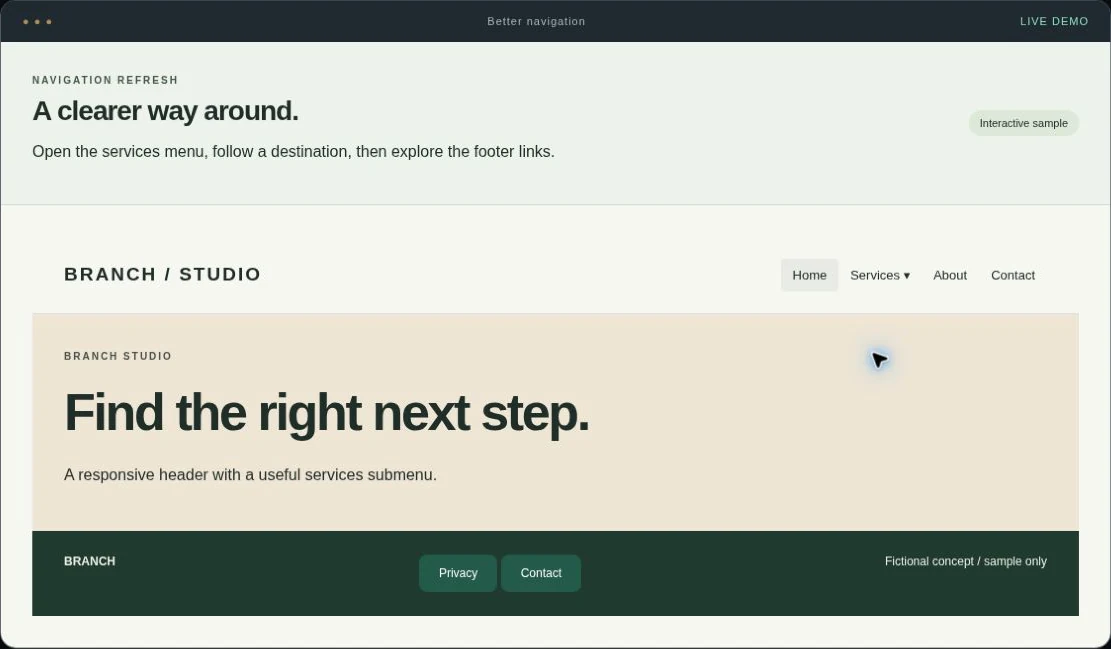Select the Home nav item

(809, 275)
